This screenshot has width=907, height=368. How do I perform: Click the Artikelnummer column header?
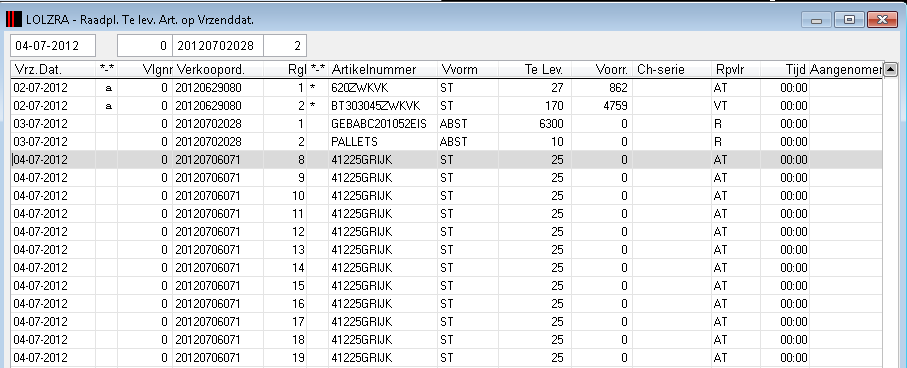(383, 70)
